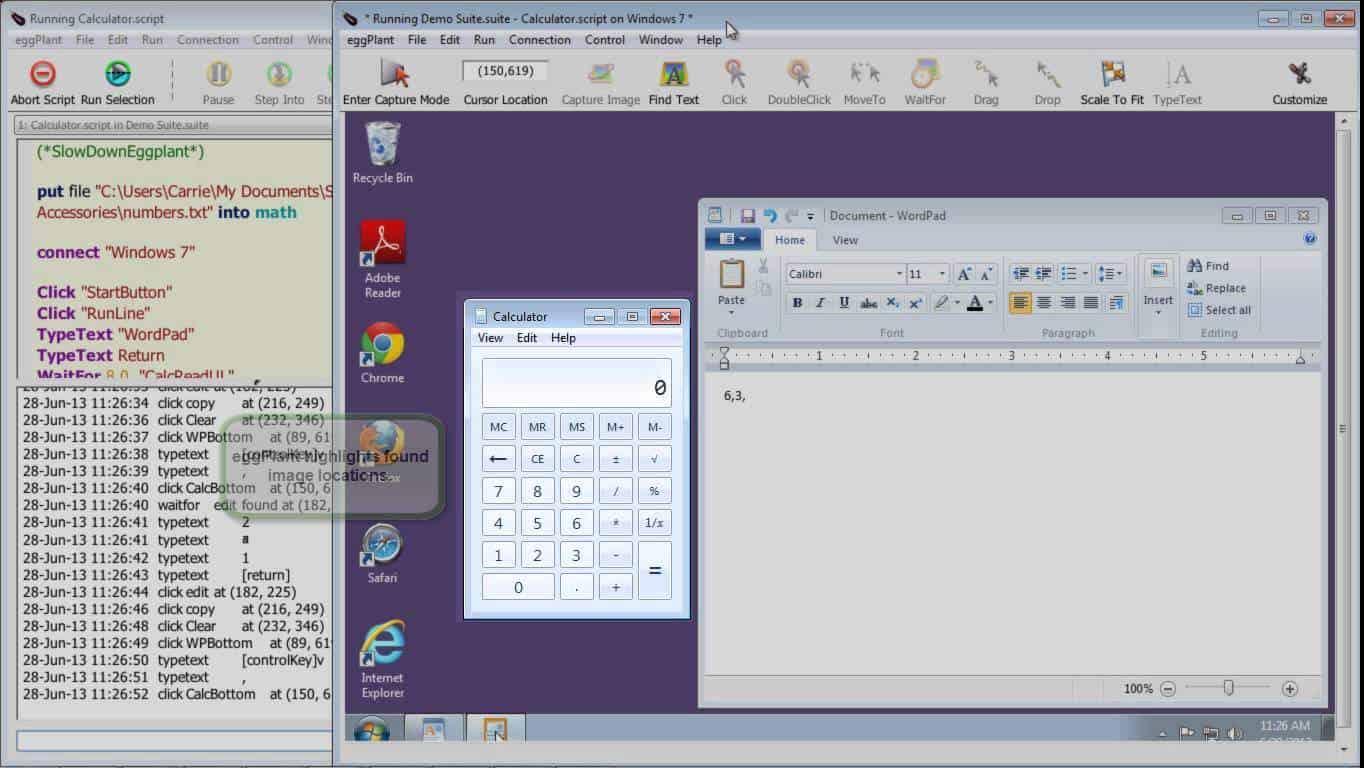Switch to the Home tab in WordPad

pos(790,240)
